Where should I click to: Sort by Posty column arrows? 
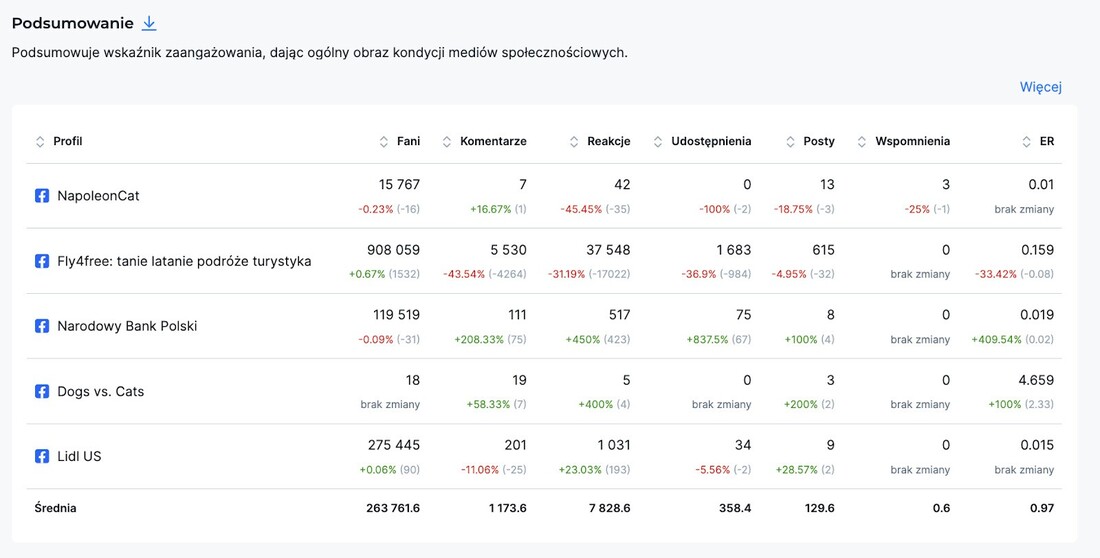click(791, 142)
